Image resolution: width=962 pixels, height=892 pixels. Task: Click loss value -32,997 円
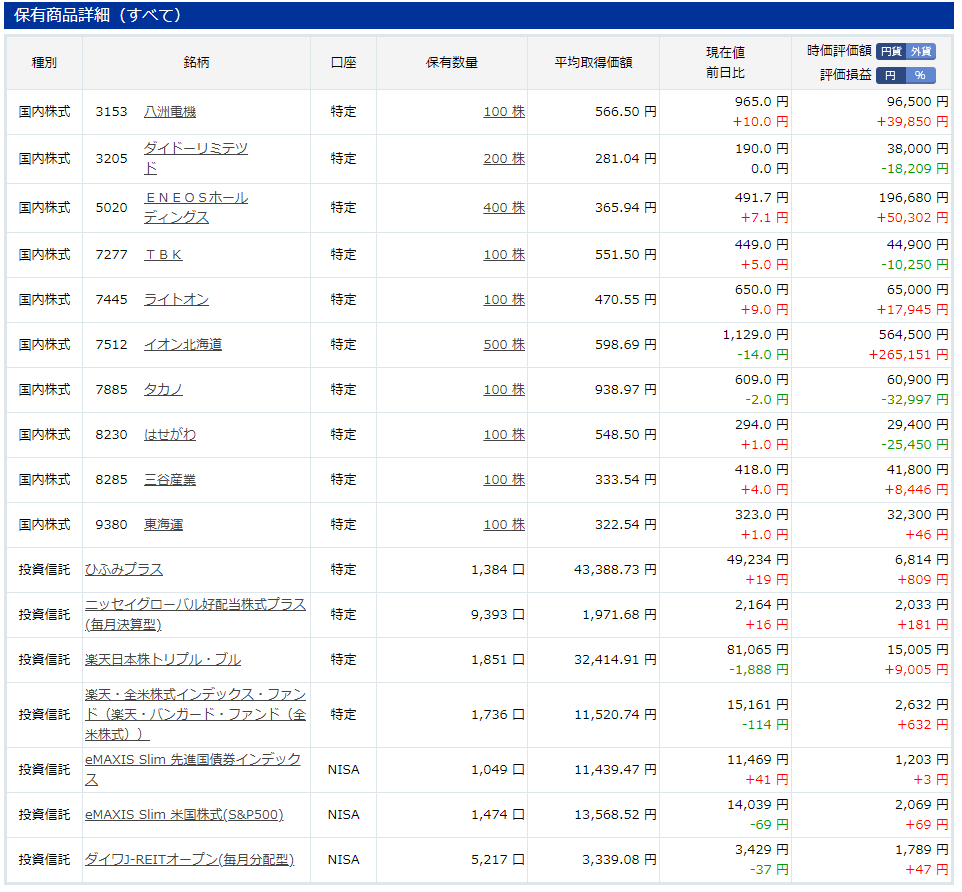pos(915,399)
